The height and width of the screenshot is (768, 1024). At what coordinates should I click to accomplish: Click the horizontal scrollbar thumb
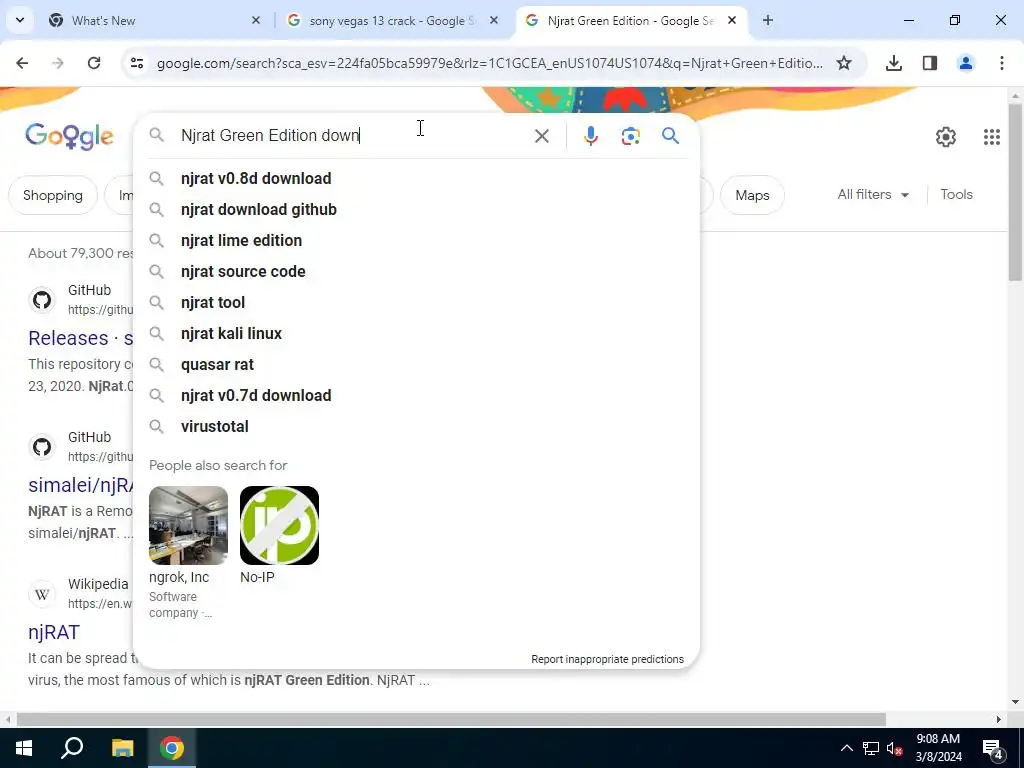click(451, 719)
